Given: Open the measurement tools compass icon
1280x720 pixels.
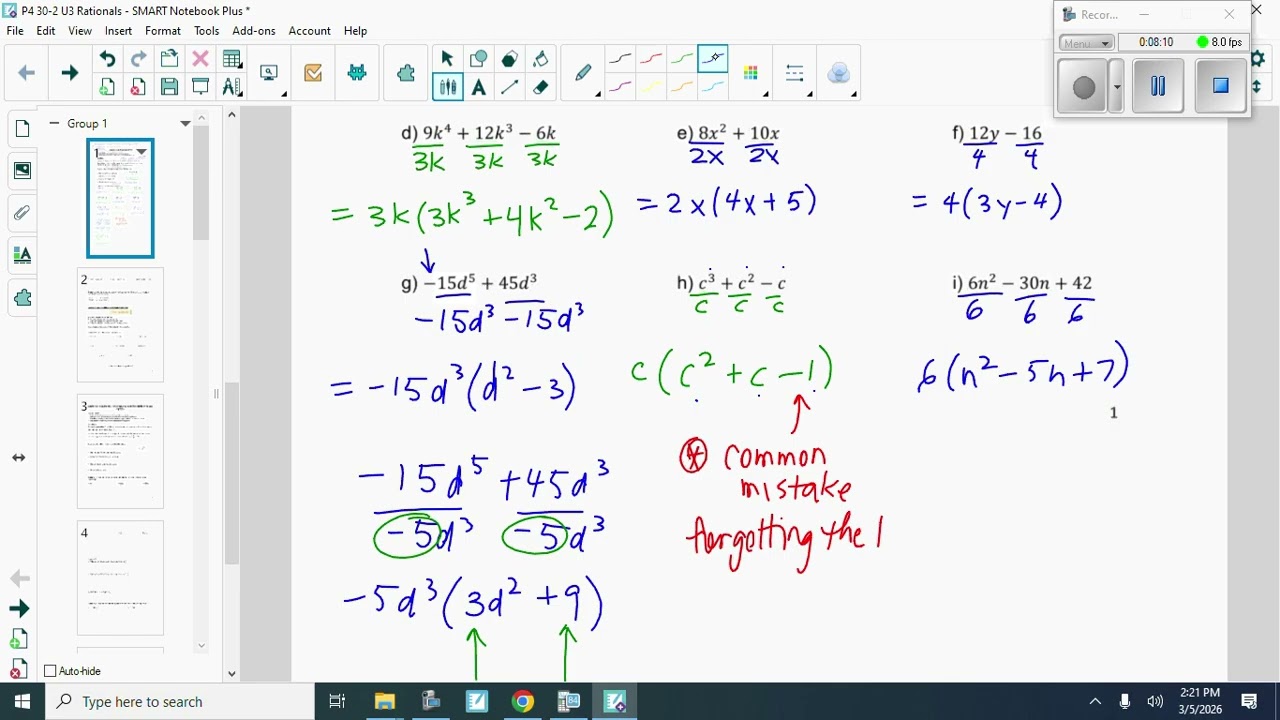Looking at the screenshot, I should (x=231, y=87).
